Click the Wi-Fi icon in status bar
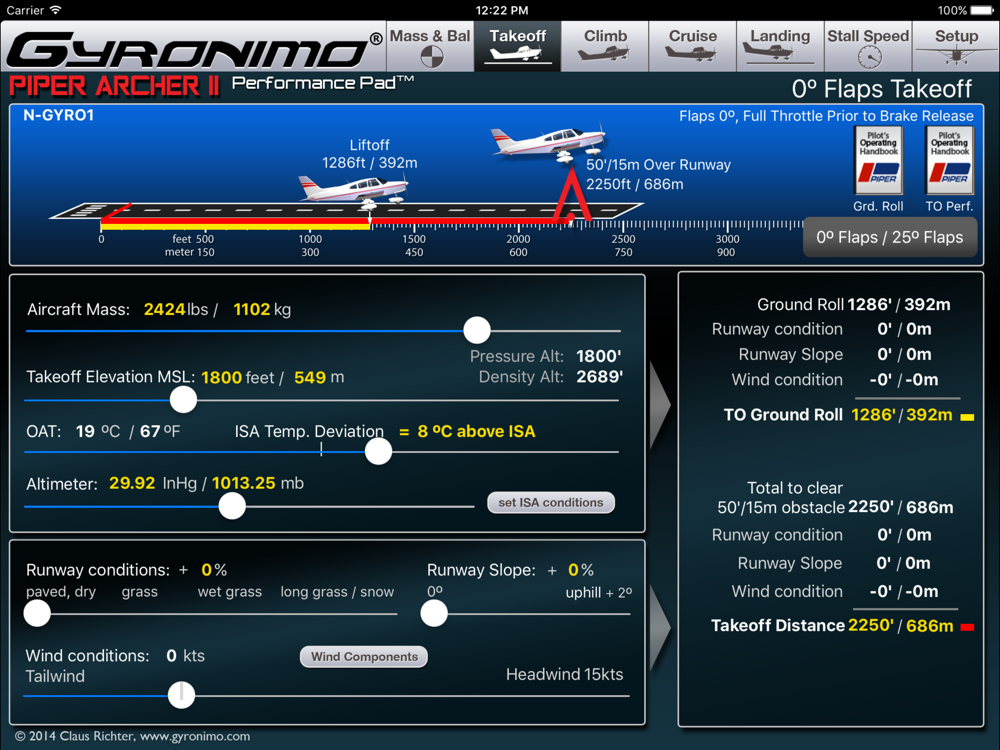The height and width of the screenshot is (750, 1000). coord(55,10)
